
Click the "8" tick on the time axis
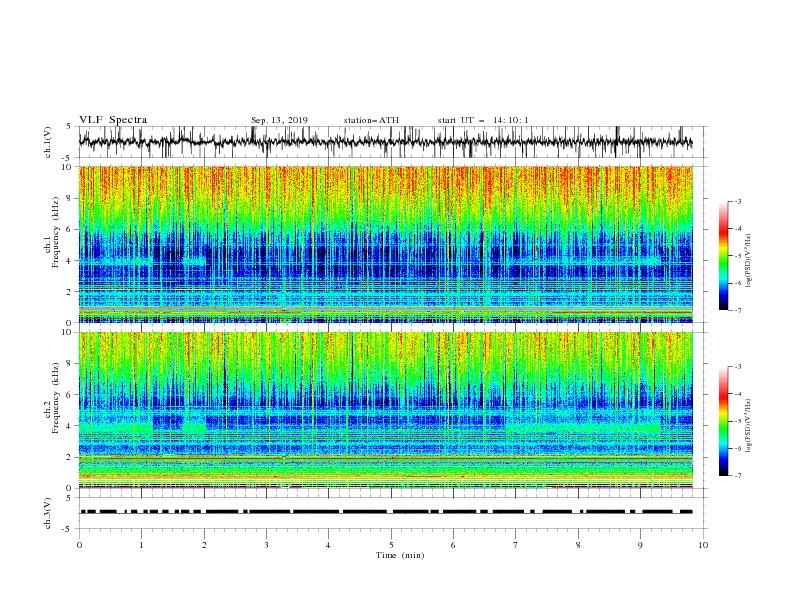tap(578, 545)
